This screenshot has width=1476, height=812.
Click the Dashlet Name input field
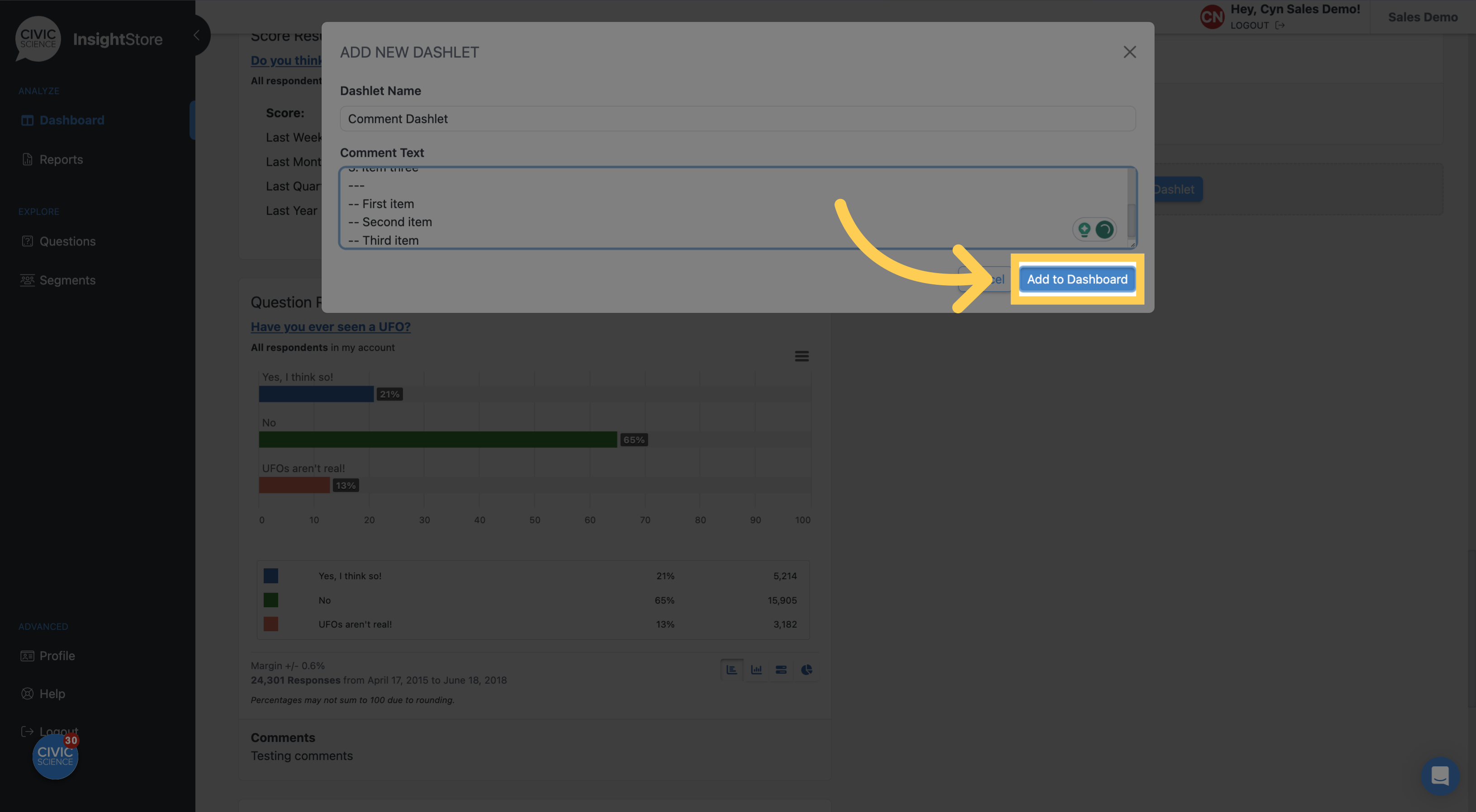click(x=737, y=118)
